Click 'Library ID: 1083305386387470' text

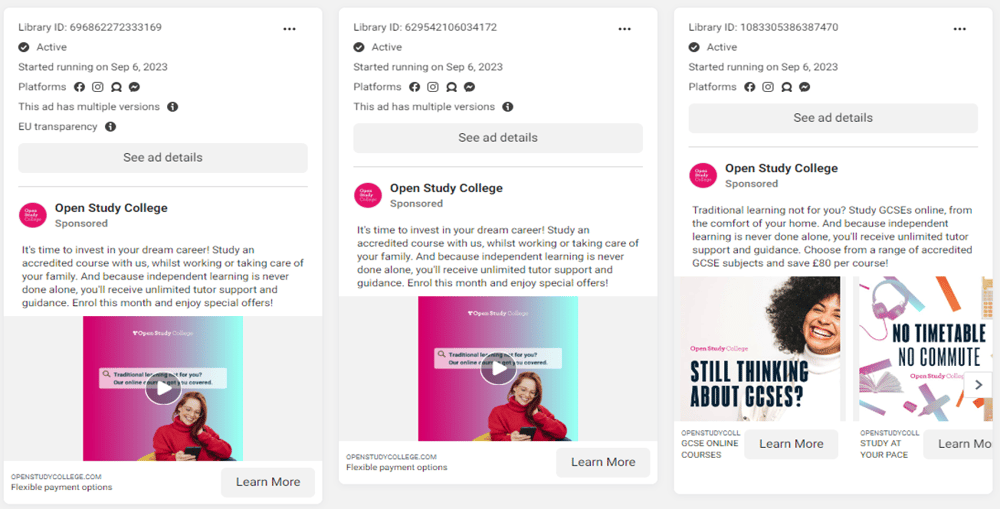pos(763,27)
